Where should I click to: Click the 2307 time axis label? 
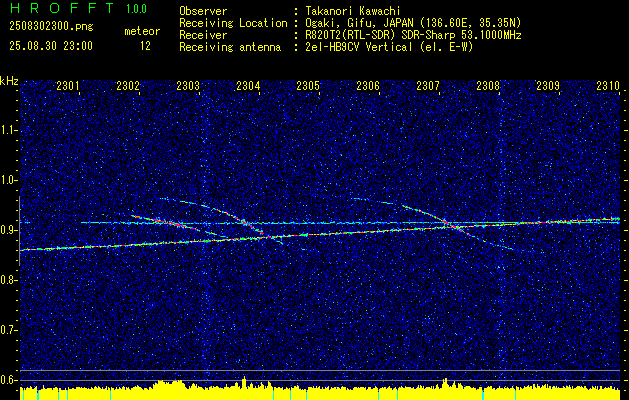tap(428, 85)
